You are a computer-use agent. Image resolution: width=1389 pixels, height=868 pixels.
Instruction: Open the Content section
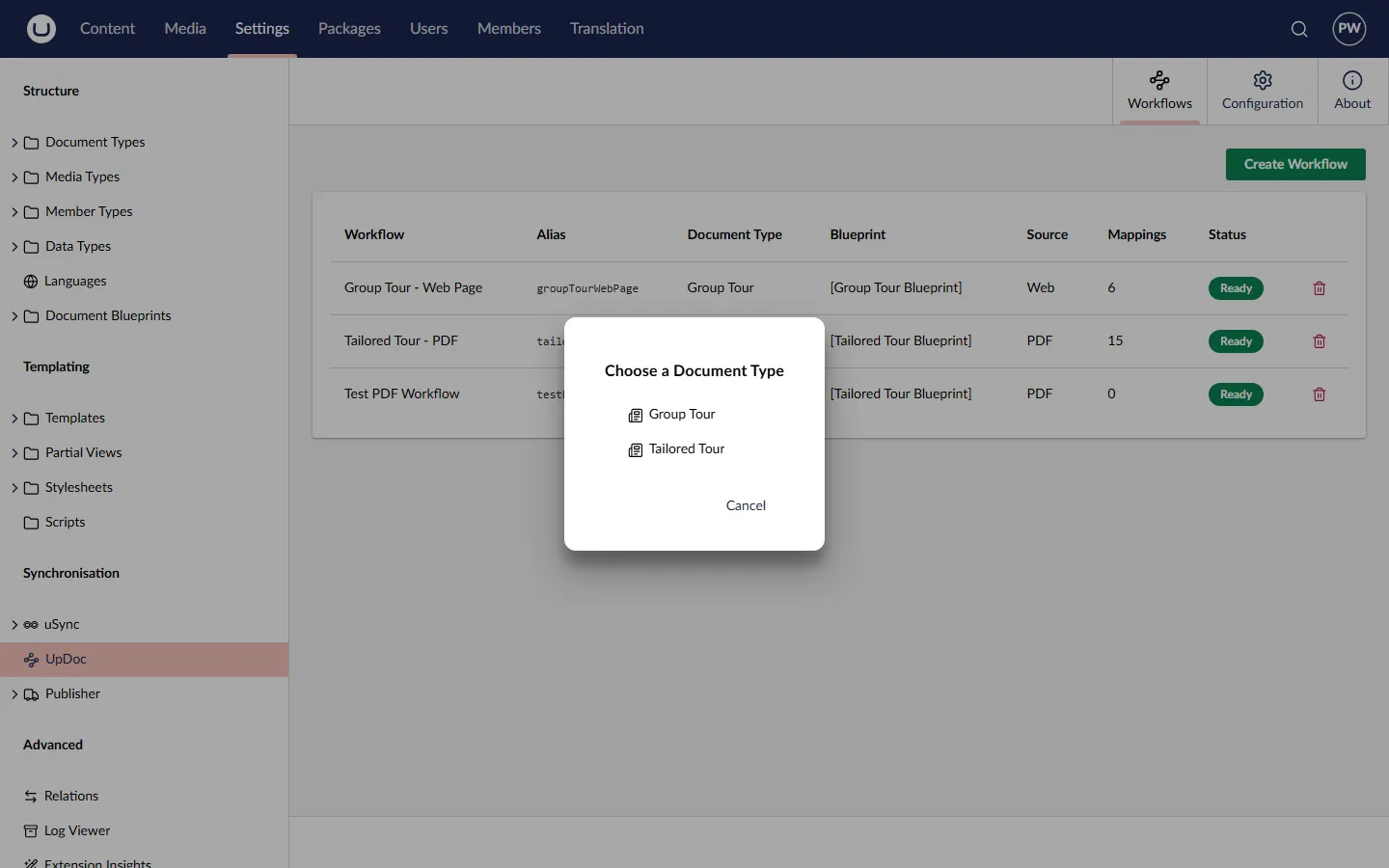click(107, 29)
